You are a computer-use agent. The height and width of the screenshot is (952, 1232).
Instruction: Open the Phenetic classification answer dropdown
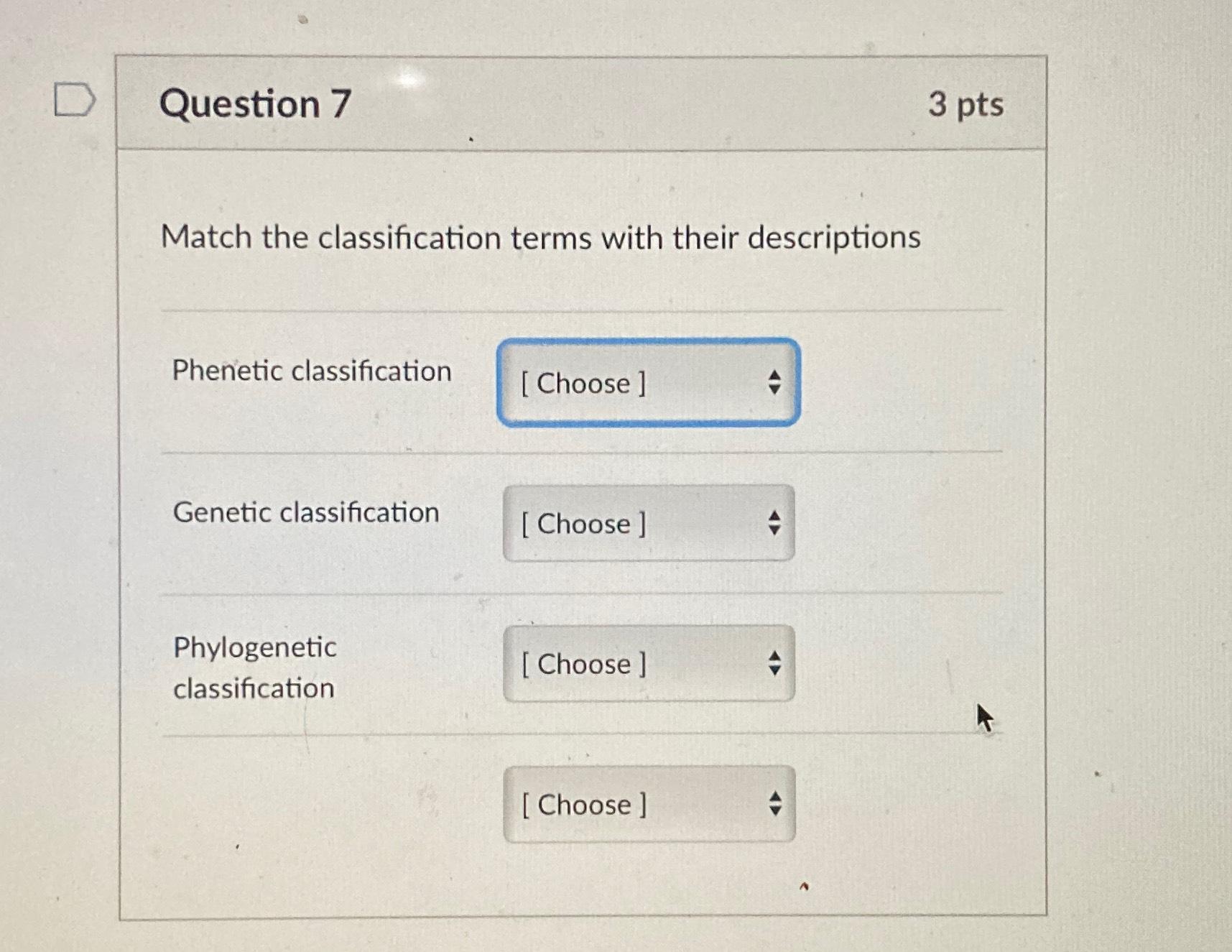(647, 384)
